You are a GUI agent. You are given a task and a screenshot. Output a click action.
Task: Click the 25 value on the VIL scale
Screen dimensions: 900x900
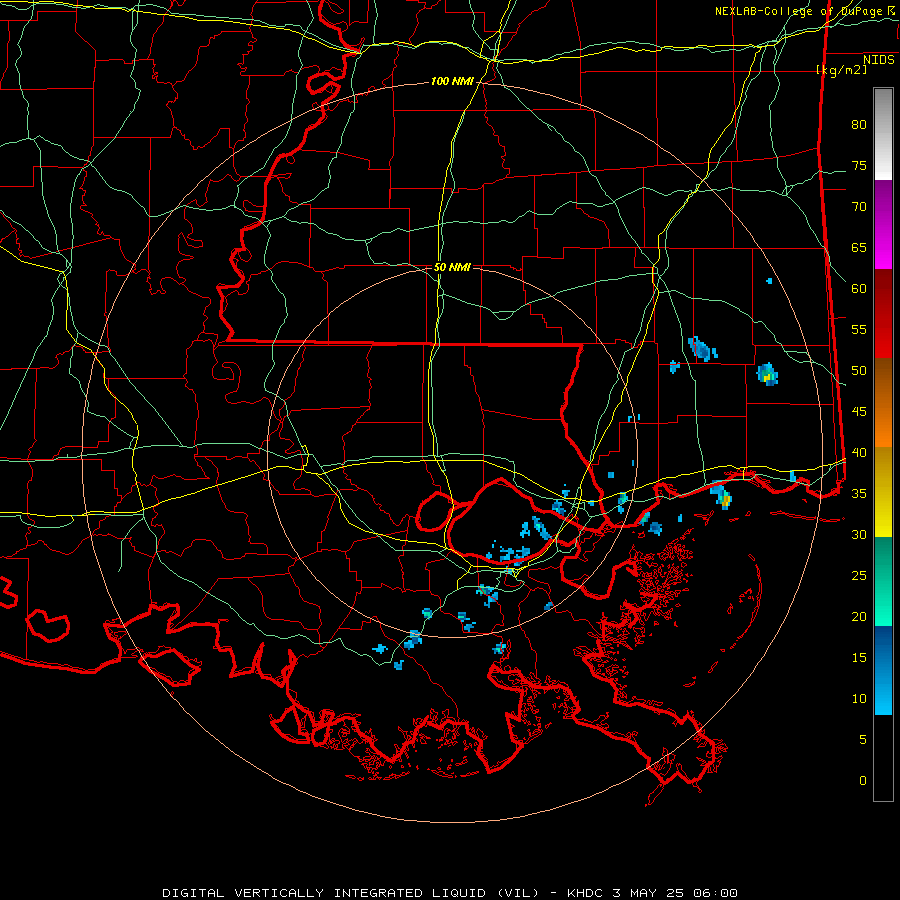tap(859, 575)
